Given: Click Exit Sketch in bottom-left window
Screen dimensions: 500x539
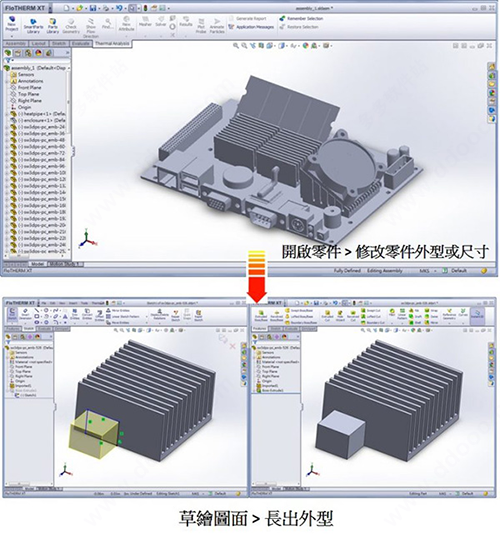Looking at the screenshot, I should click(x=12, y=314).
